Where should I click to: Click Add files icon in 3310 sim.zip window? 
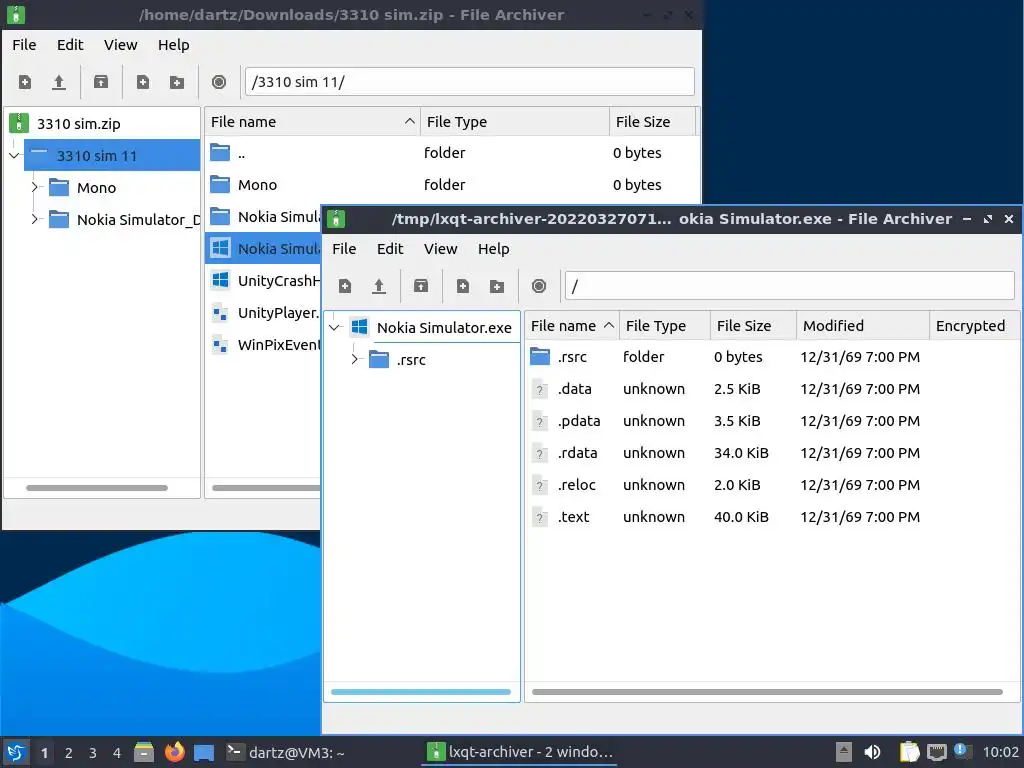(x=142, y=82)
